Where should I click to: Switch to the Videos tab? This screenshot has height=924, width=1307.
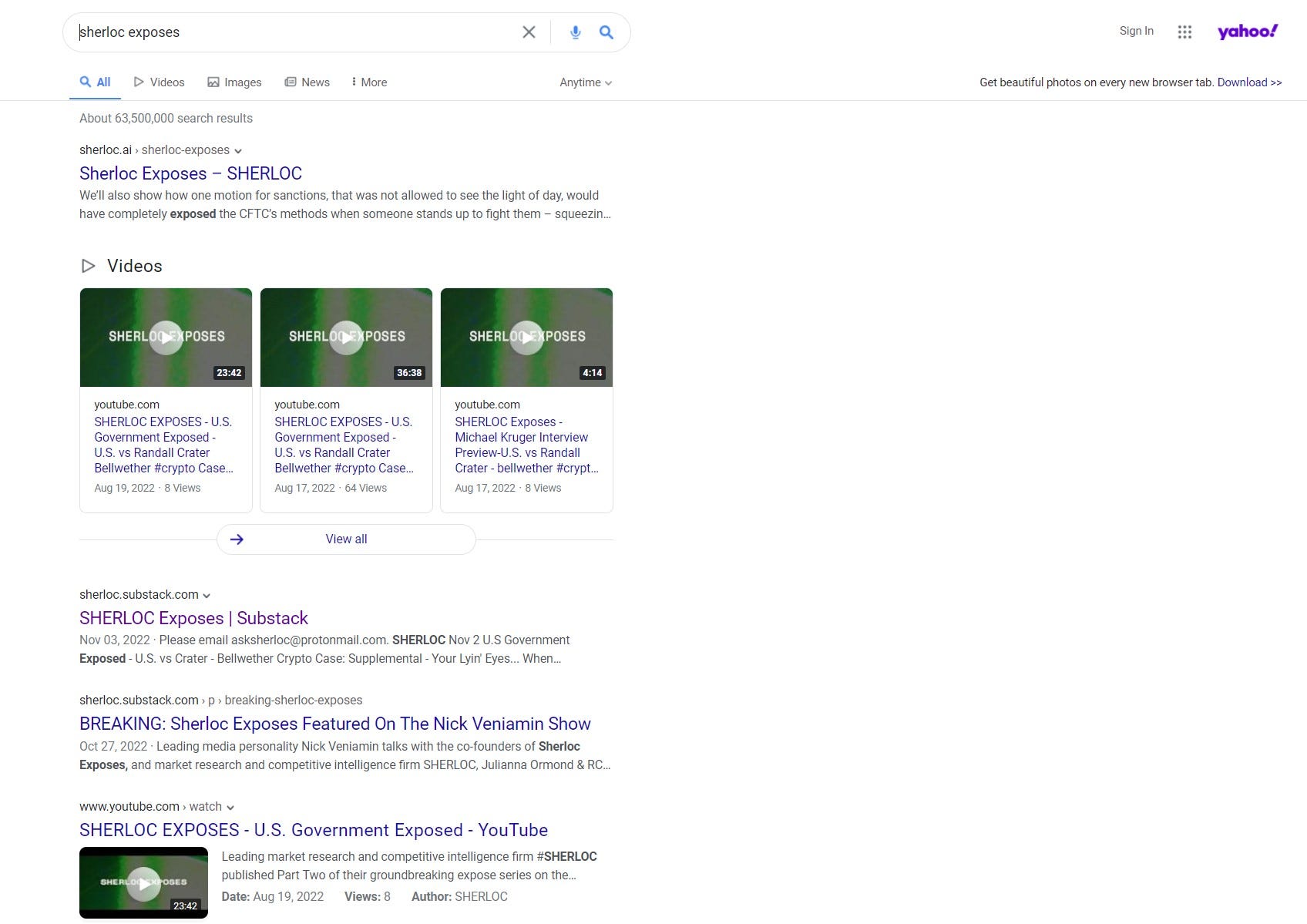tap(159, 82)
